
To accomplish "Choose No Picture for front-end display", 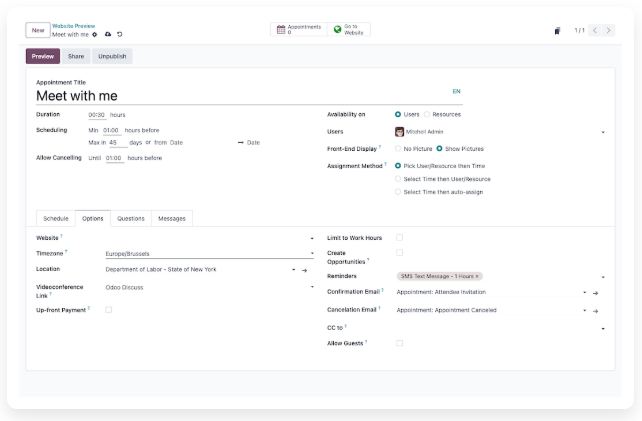I will point(398,148).
